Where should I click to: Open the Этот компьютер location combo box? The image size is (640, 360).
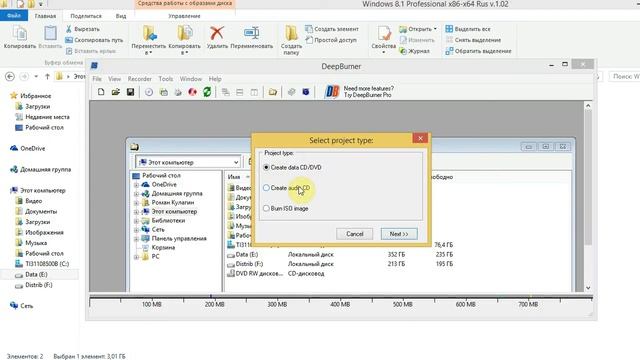tap(189, 162)
